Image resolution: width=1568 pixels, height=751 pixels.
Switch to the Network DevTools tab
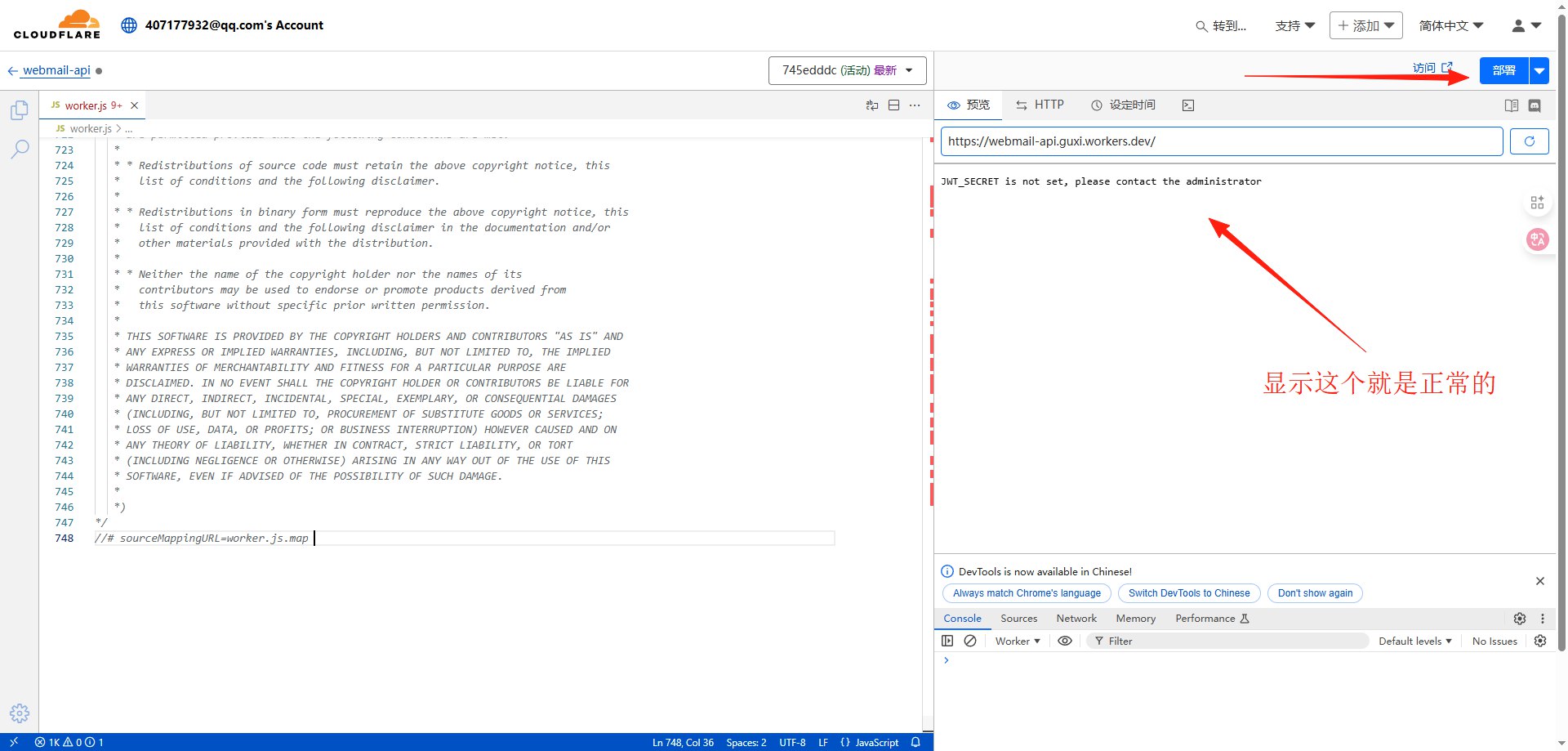[1076, 619]
